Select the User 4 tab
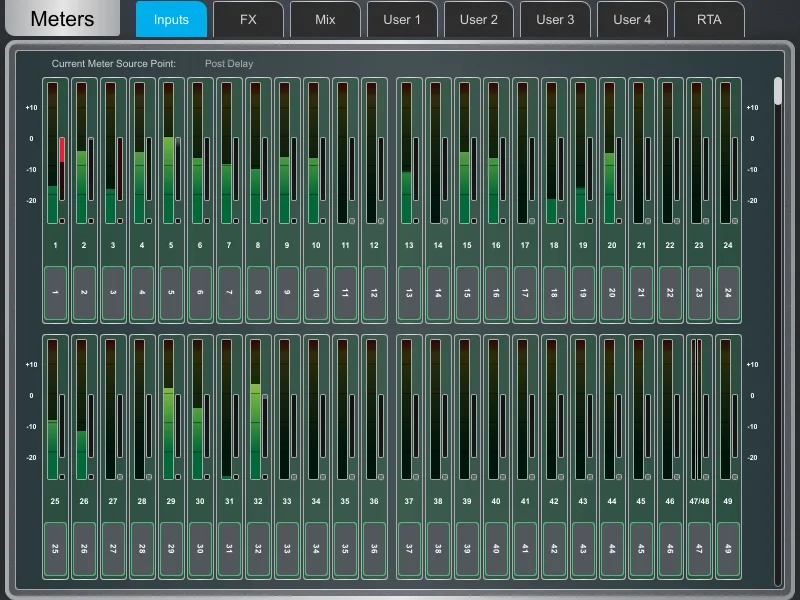800x600 pixels. click(x=632, y=19)
